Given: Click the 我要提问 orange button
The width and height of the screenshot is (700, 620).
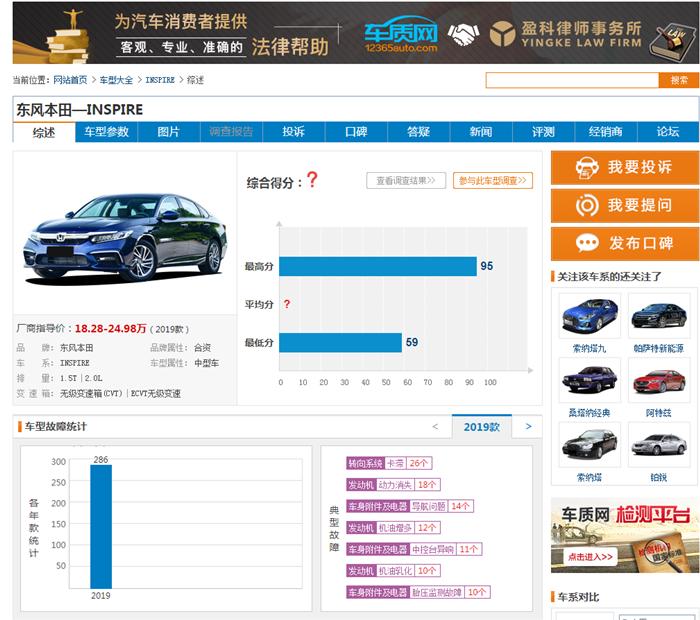Looking at the screenshot, I should [625, 206].
